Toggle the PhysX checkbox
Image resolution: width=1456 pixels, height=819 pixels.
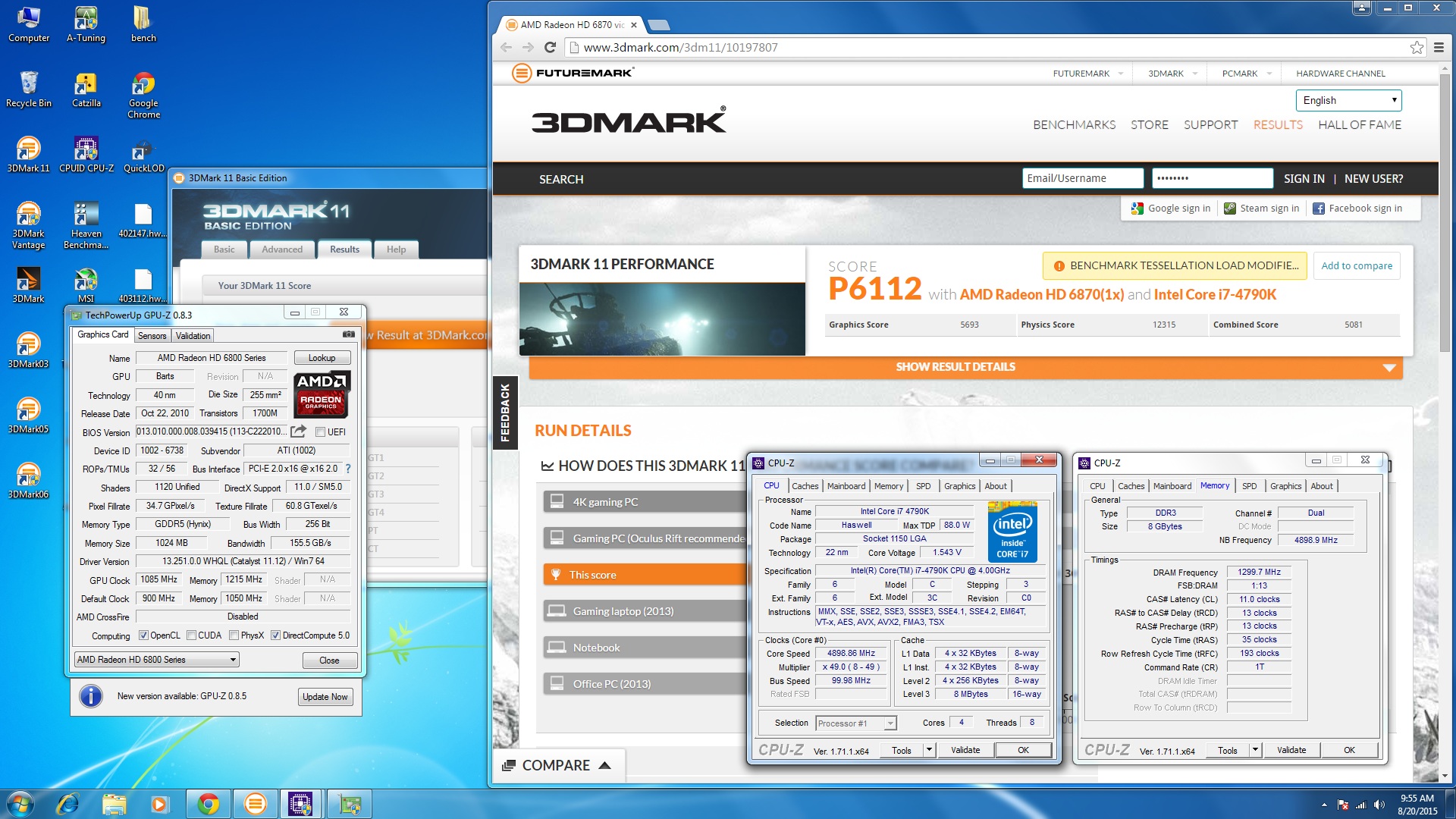coord(234,635)
